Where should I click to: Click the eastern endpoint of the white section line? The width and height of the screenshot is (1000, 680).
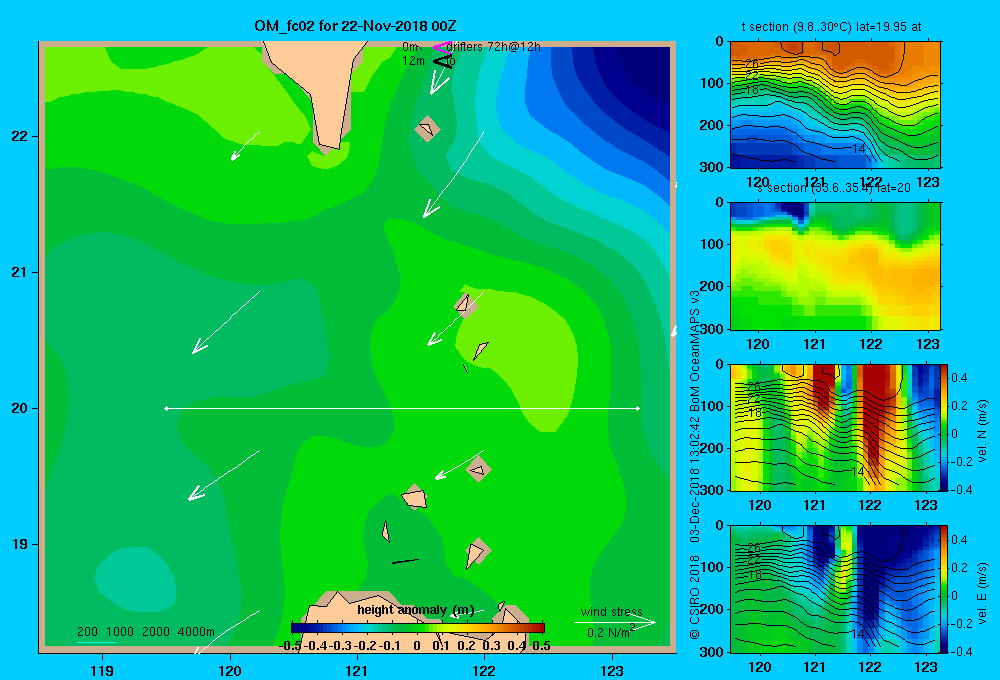[x=638, y=408]
